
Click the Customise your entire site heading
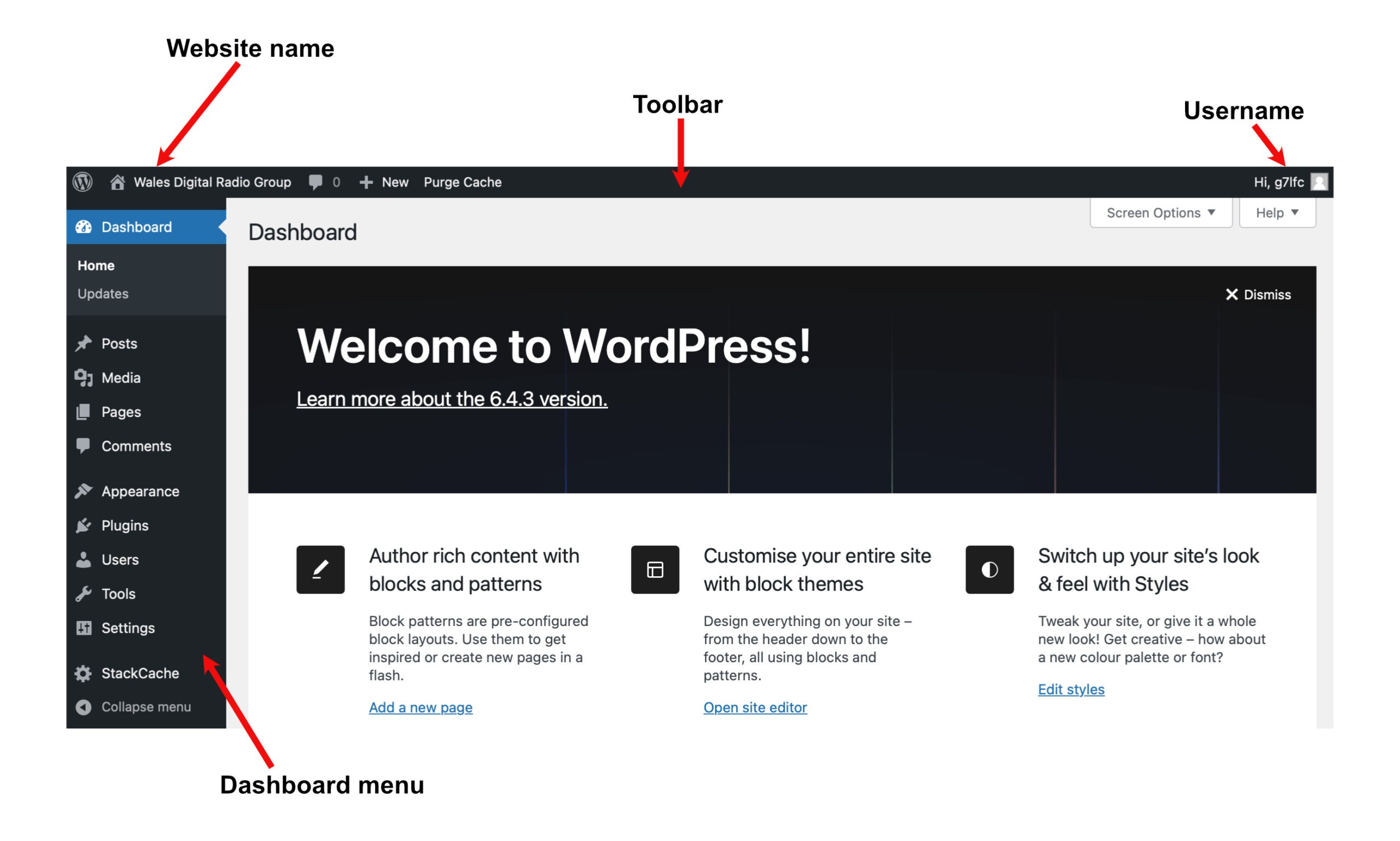(x=817, y=570)
